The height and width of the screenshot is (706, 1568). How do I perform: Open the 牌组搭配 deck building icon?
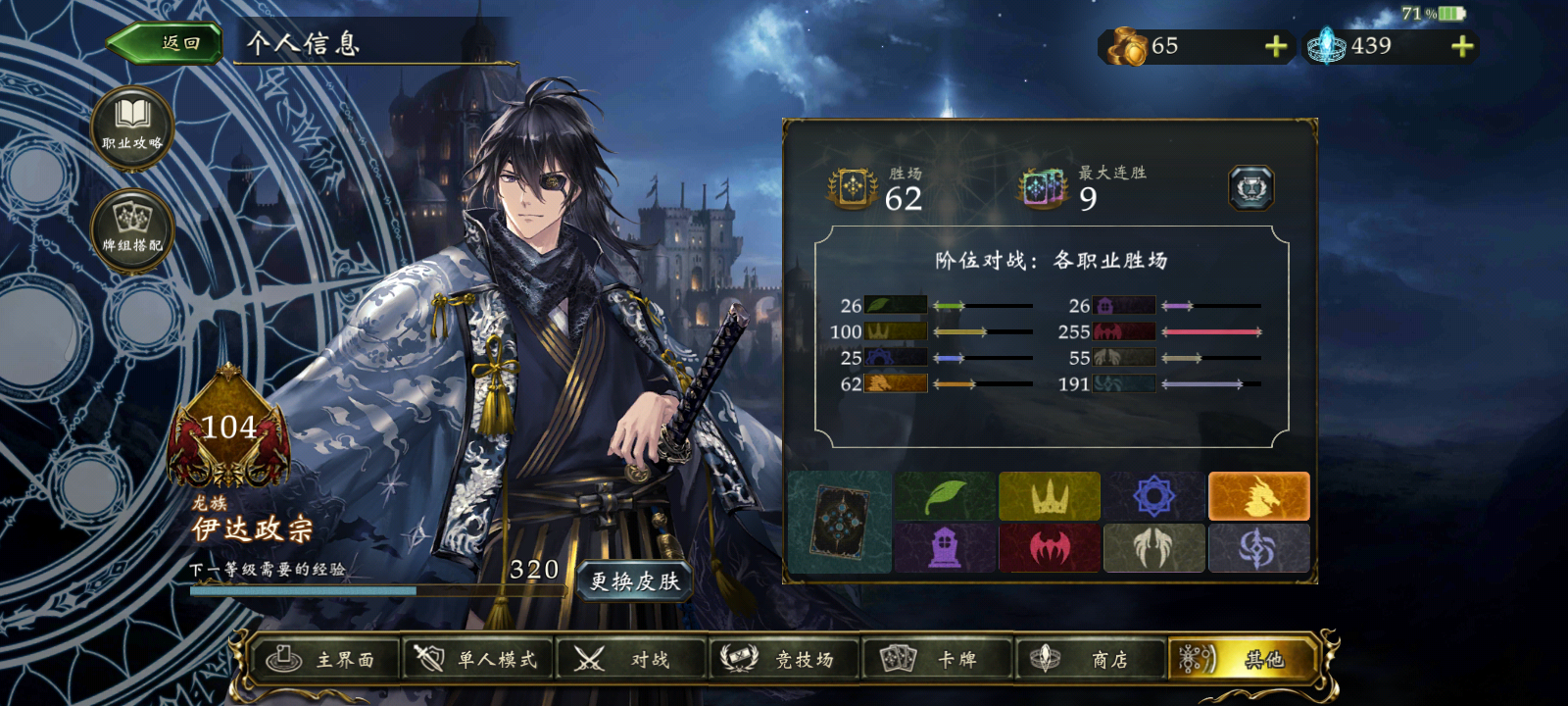[132, 230]
